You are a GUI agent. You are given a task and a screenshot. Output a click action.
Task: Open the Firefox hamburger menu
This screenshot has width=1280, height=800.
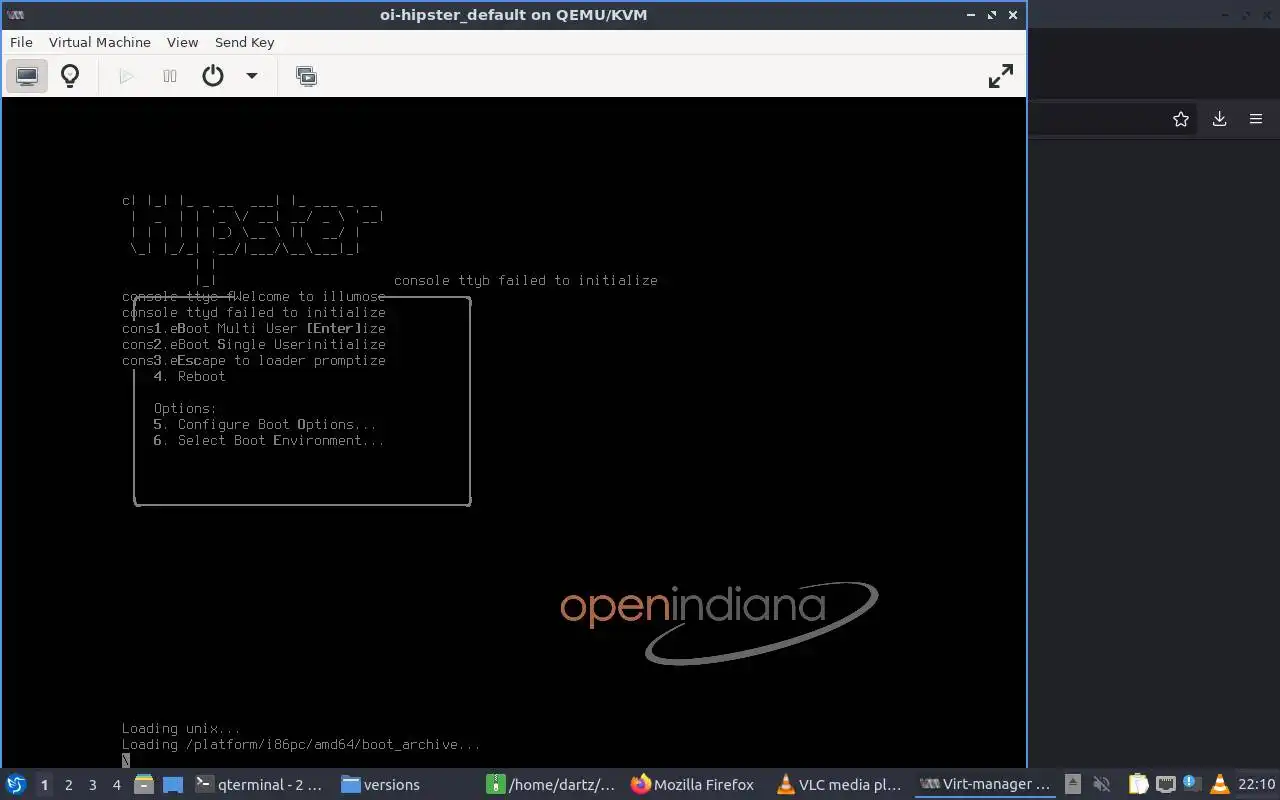click(x=1256, y=119)
